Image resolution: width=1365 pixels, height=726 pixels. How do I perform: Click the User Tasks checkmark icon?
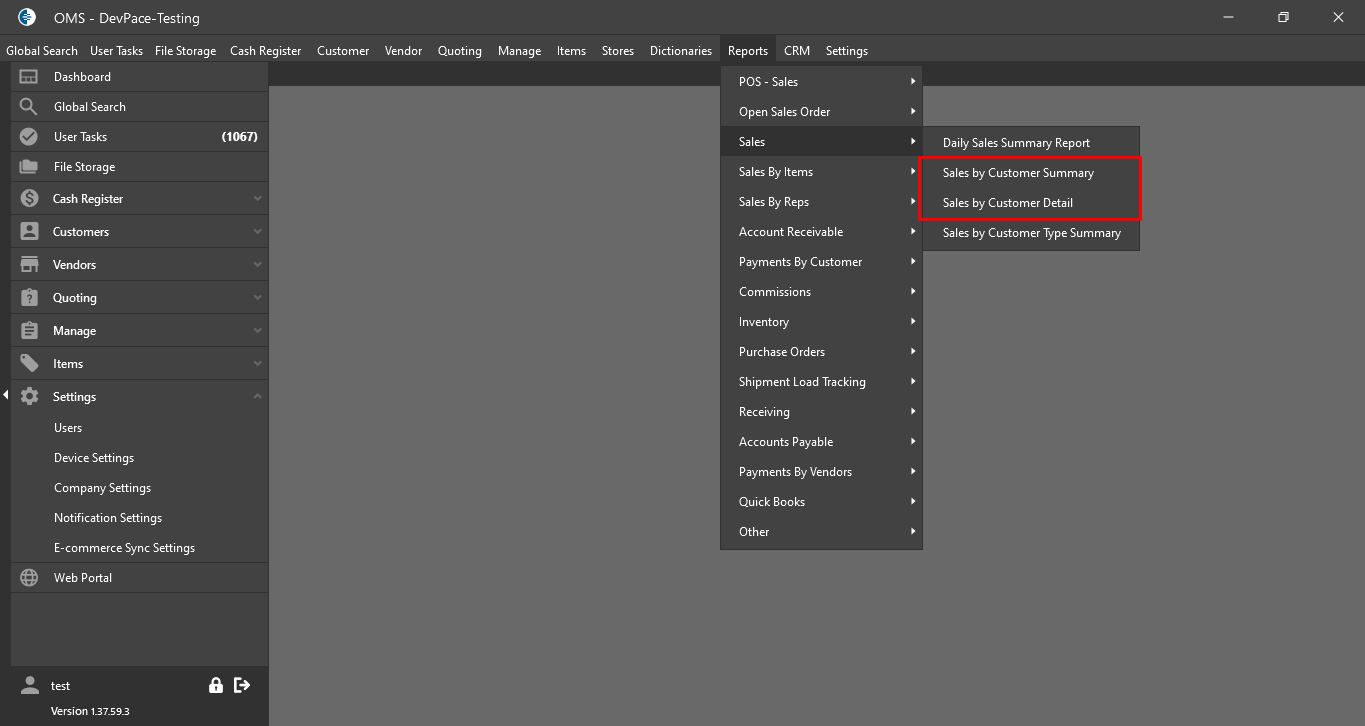29,137
